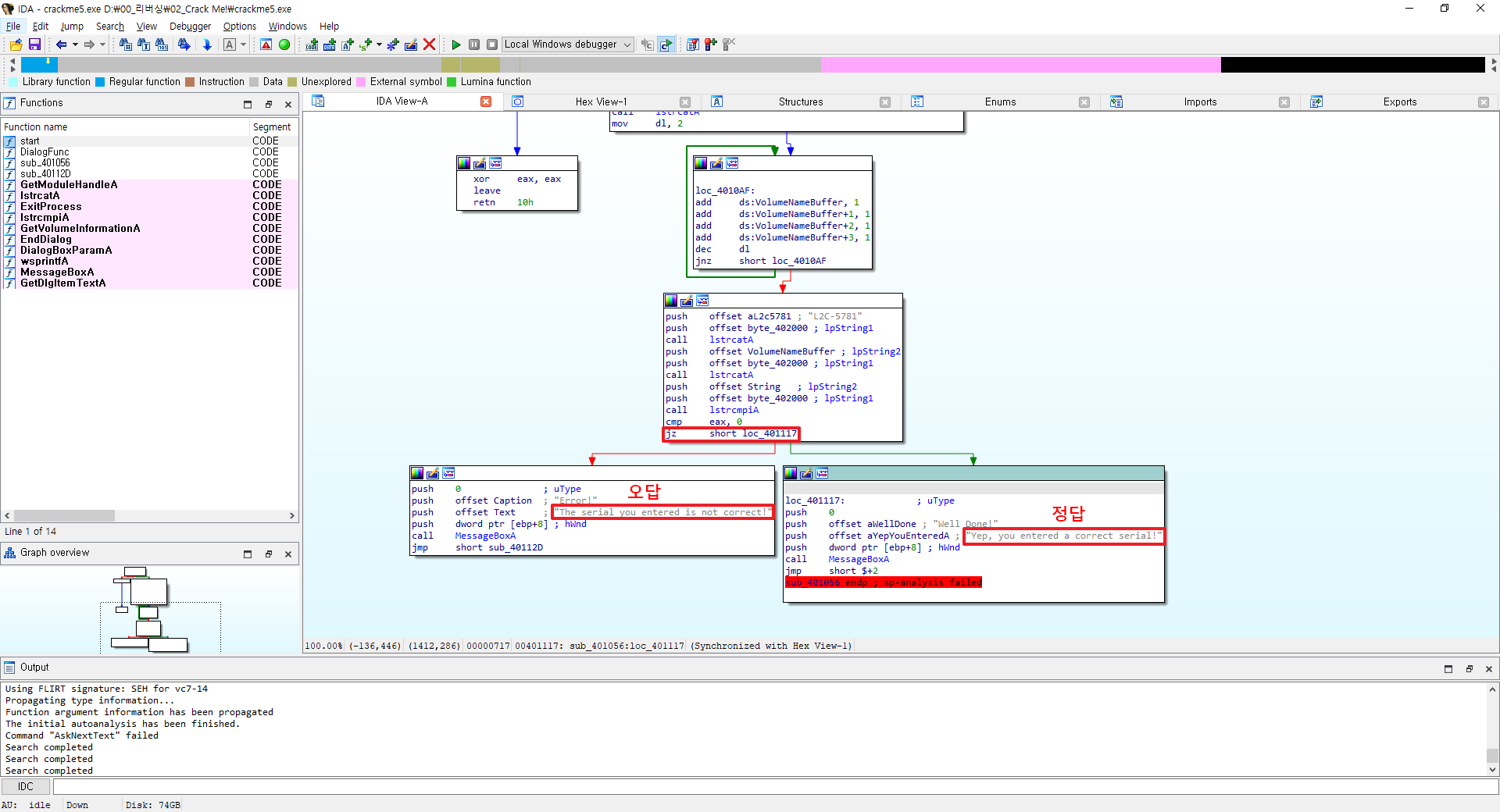Screen dimensions: 1500x812
Task: Click the breakpoint list toolbar icon
Action: pos(693,45)
